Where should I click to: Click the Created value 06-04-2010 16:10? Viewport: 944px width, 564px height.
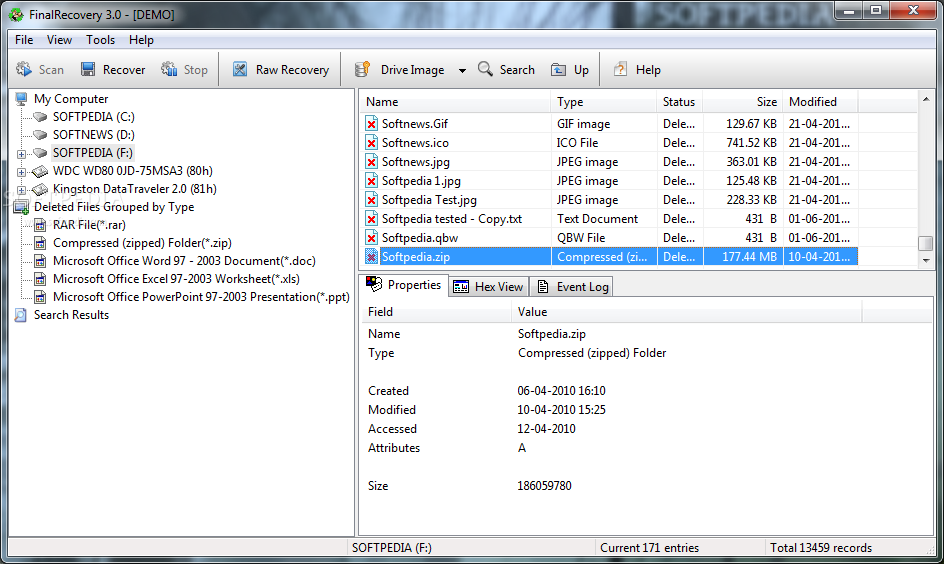pyautogui.click(x=561, y=391)
